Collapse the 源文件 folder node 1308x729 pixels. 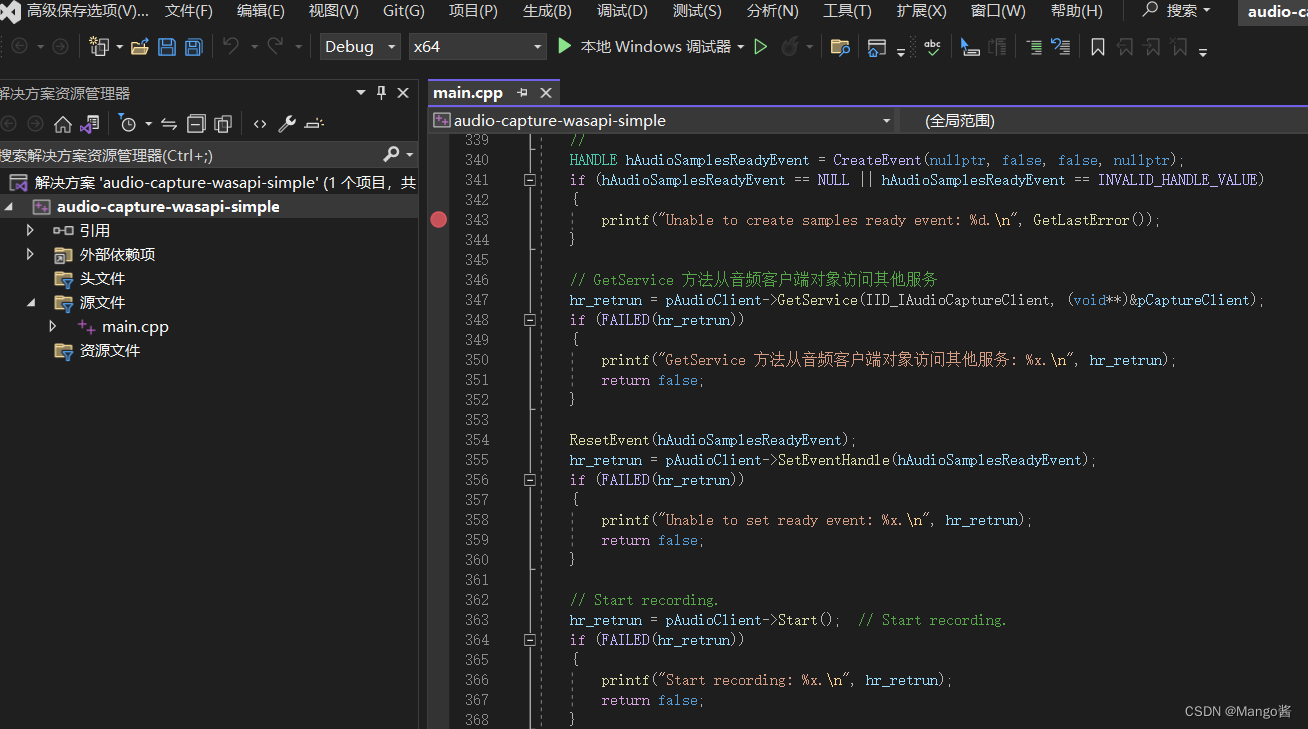pos(30,303)
